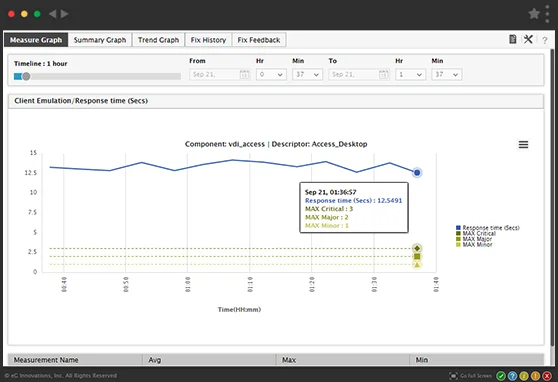
Task: Open the chart hamburger menu
Action: point(523,145)
